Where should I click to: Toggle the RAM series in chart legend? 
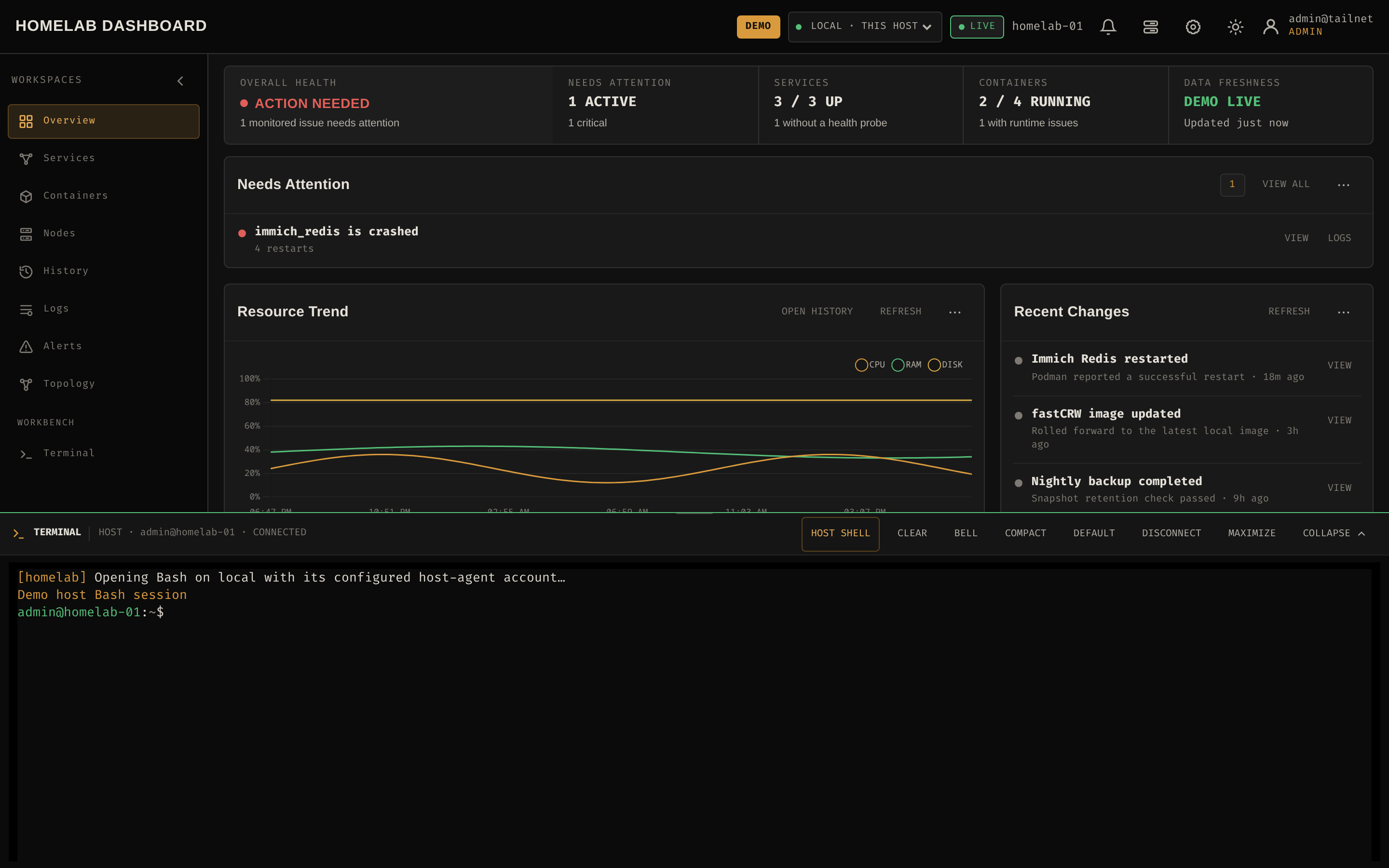[x=906, y=365]
